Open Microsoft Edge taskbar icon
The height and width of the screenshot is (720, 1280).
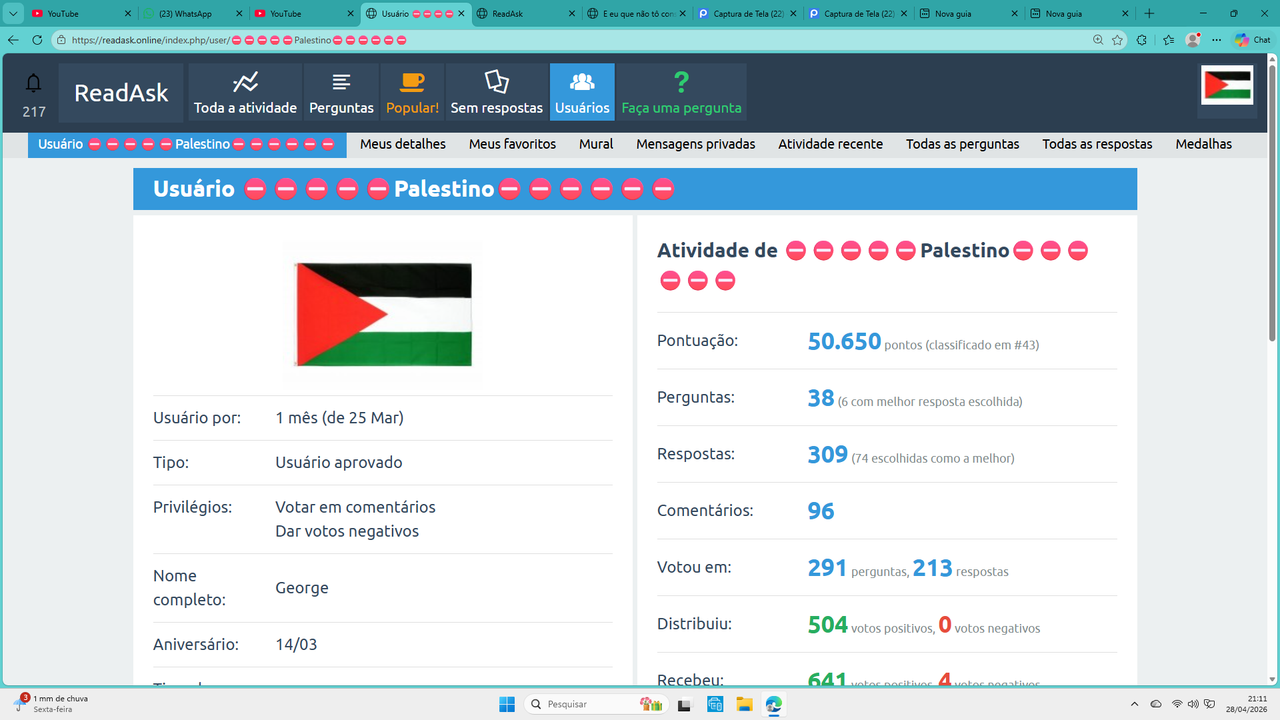click(x=773, y=704)
